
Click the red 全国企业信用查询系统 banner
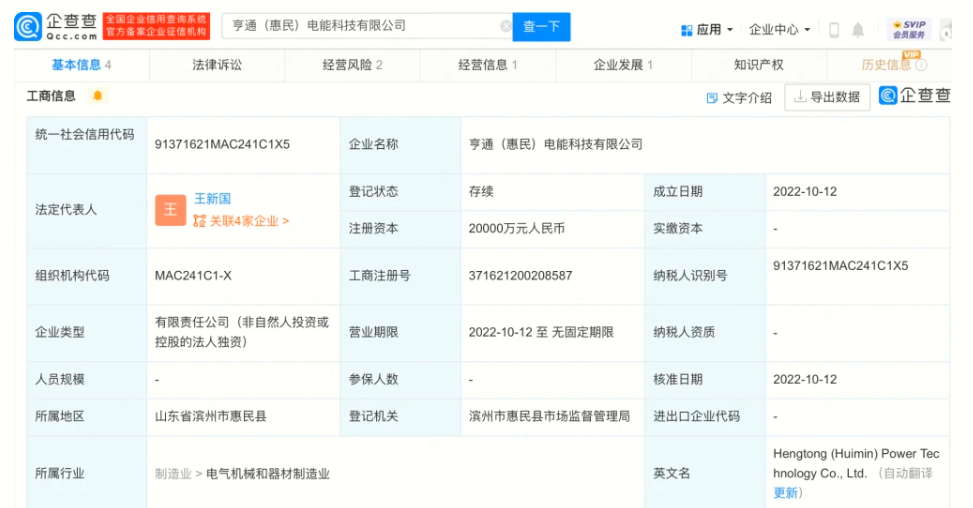pyautogui.click(x=156, y=26)
